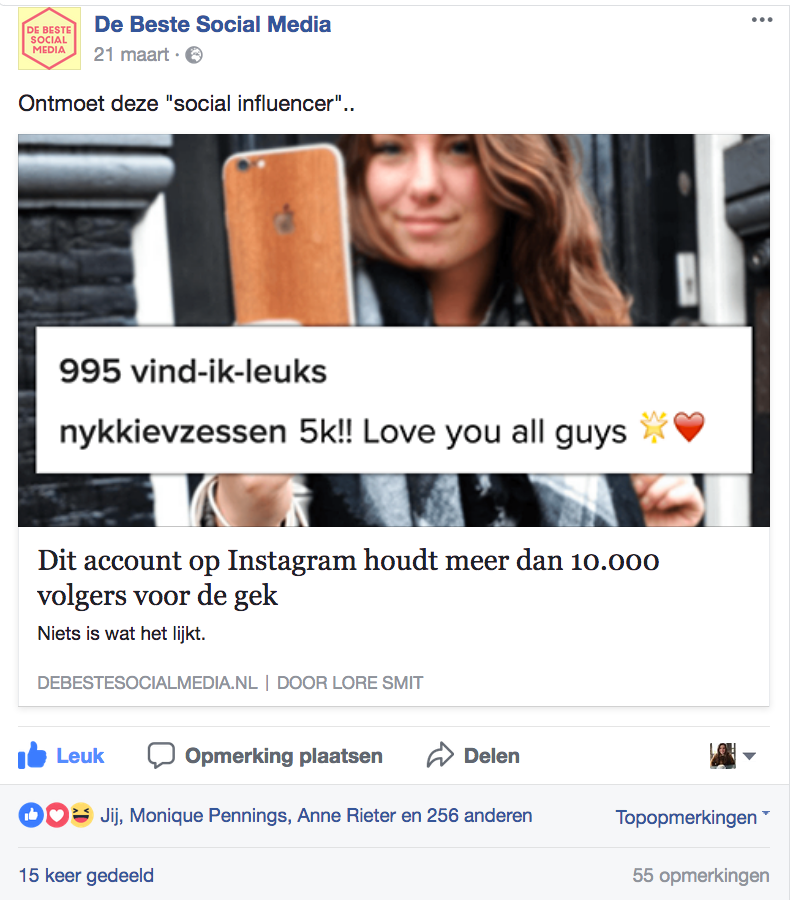Click the speech bubble comment icon
This screenshot has width=790, height=900.
161,755
